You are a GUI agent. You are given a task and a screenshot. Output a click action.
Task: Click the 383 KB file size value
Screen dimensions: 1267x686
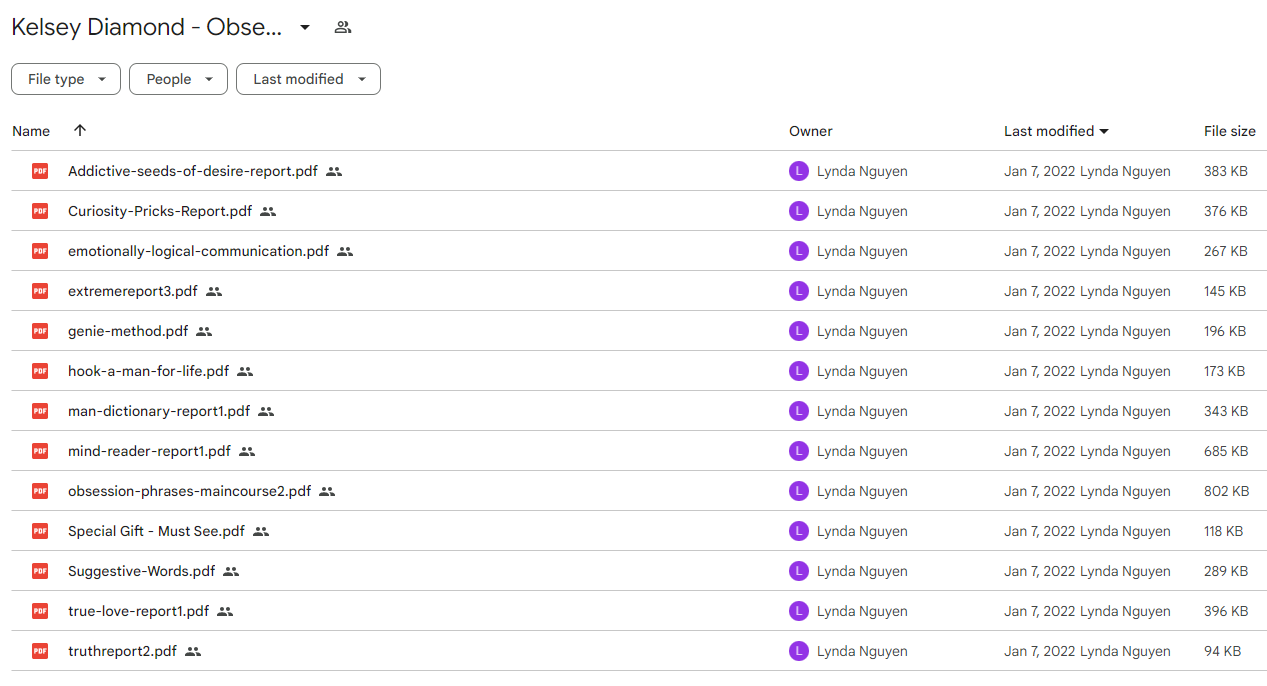(x=1226, y=171)
